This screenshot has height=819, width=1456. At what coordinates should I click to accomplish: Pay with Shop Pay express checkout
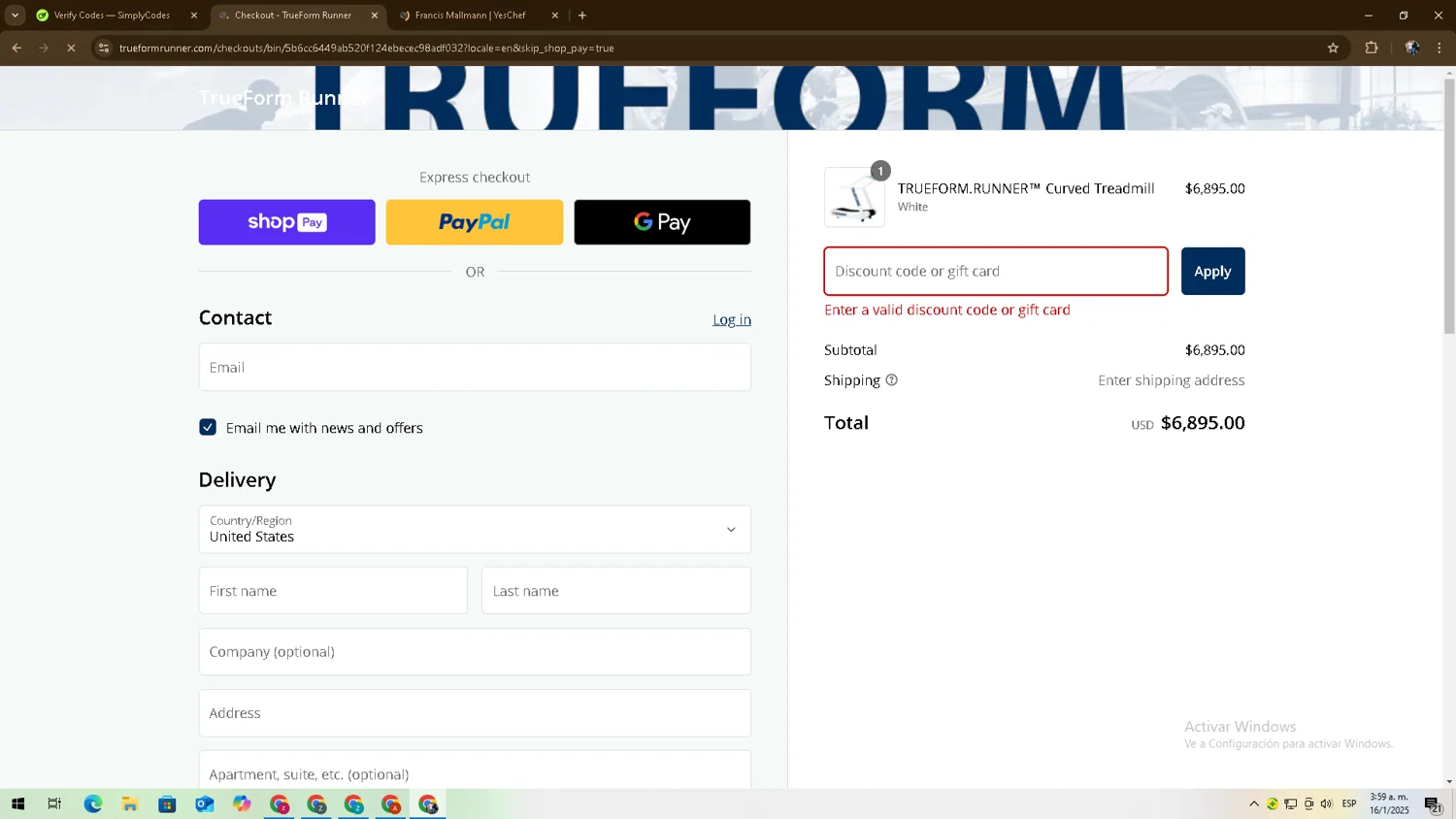pyautogui.click(x=286, y=222)
